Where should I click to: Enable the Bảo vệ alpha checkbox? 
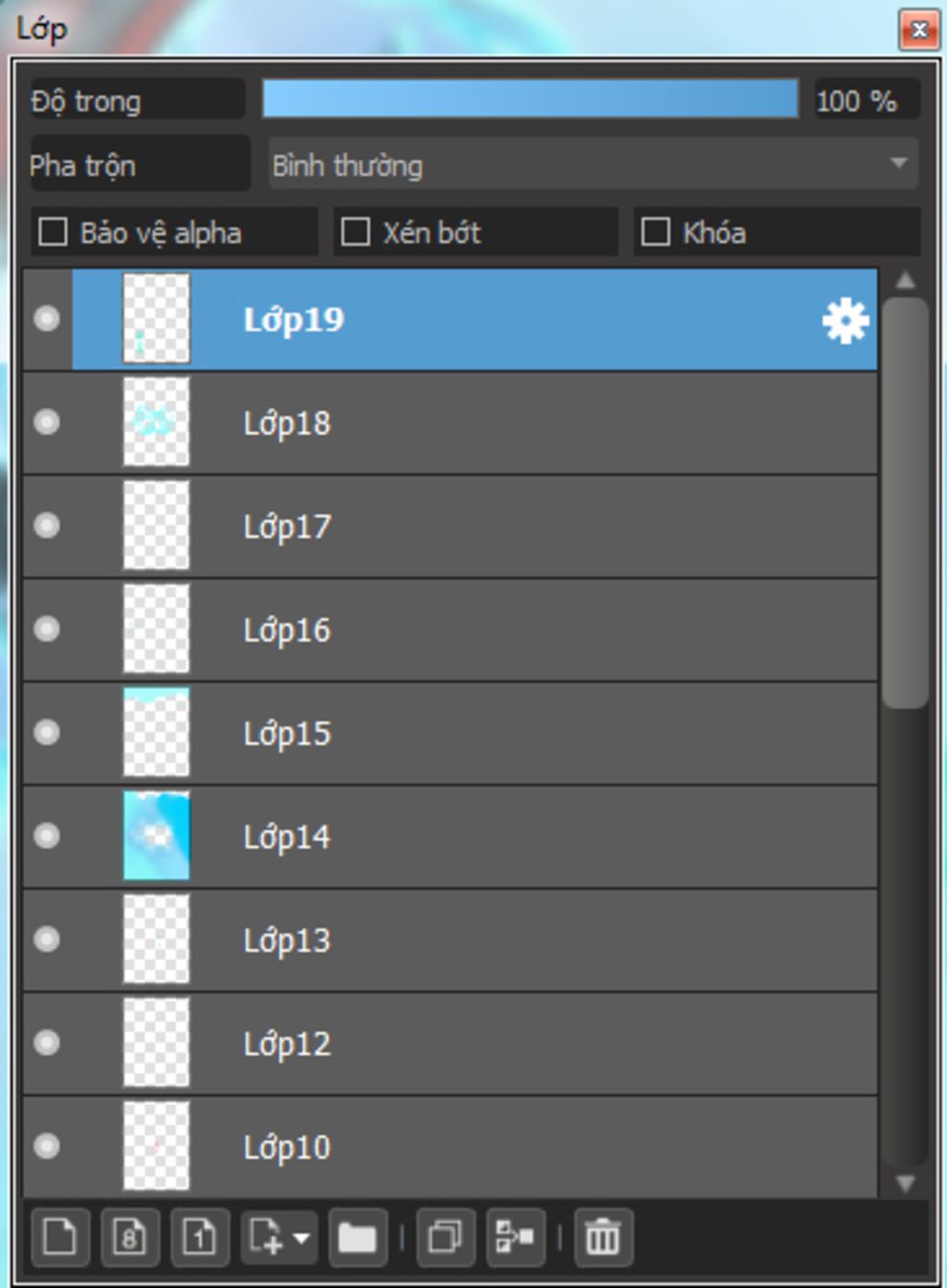pyautogui.click(x=53, y=232)
